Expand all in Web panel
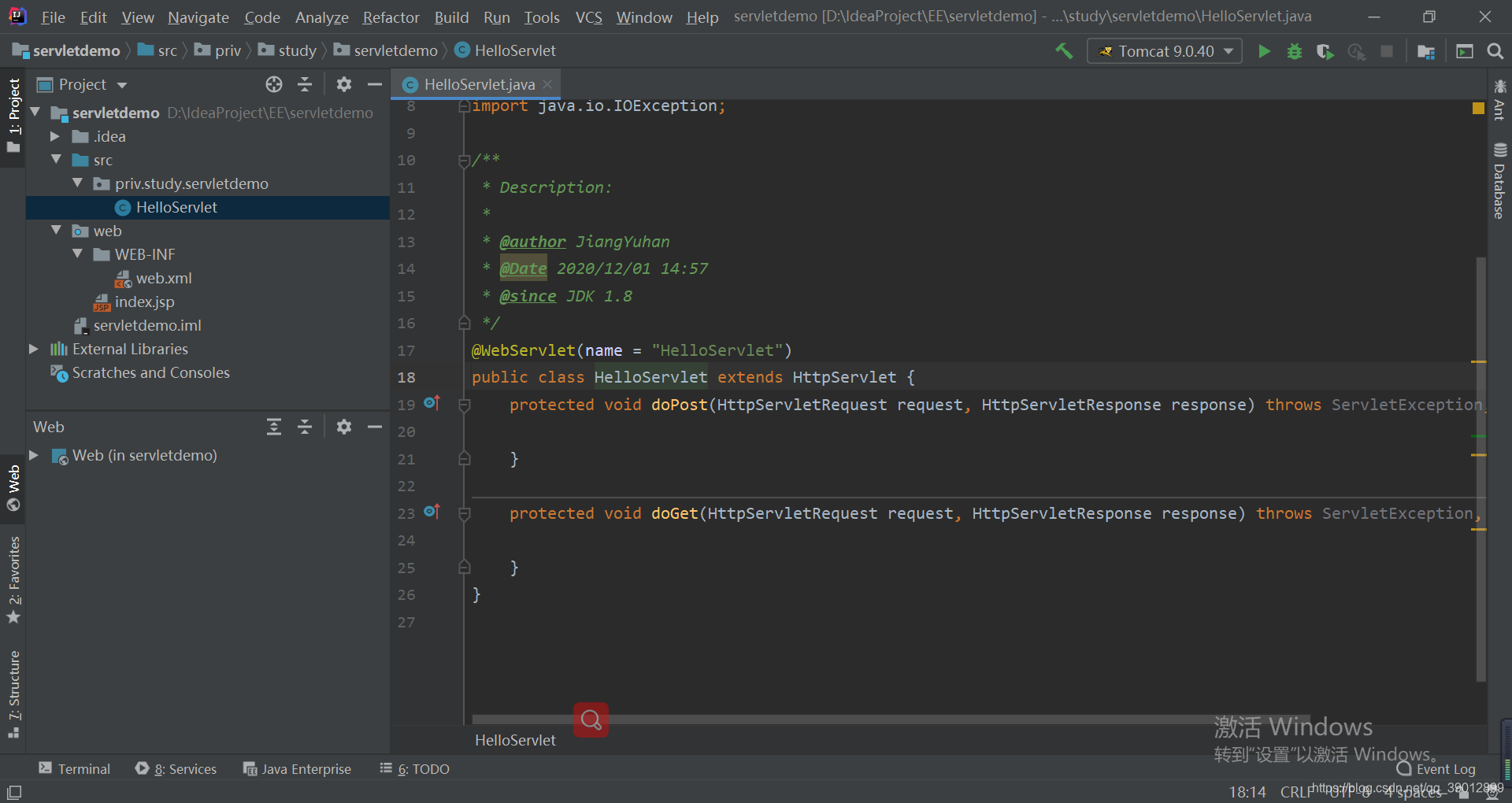 (273, 427)
